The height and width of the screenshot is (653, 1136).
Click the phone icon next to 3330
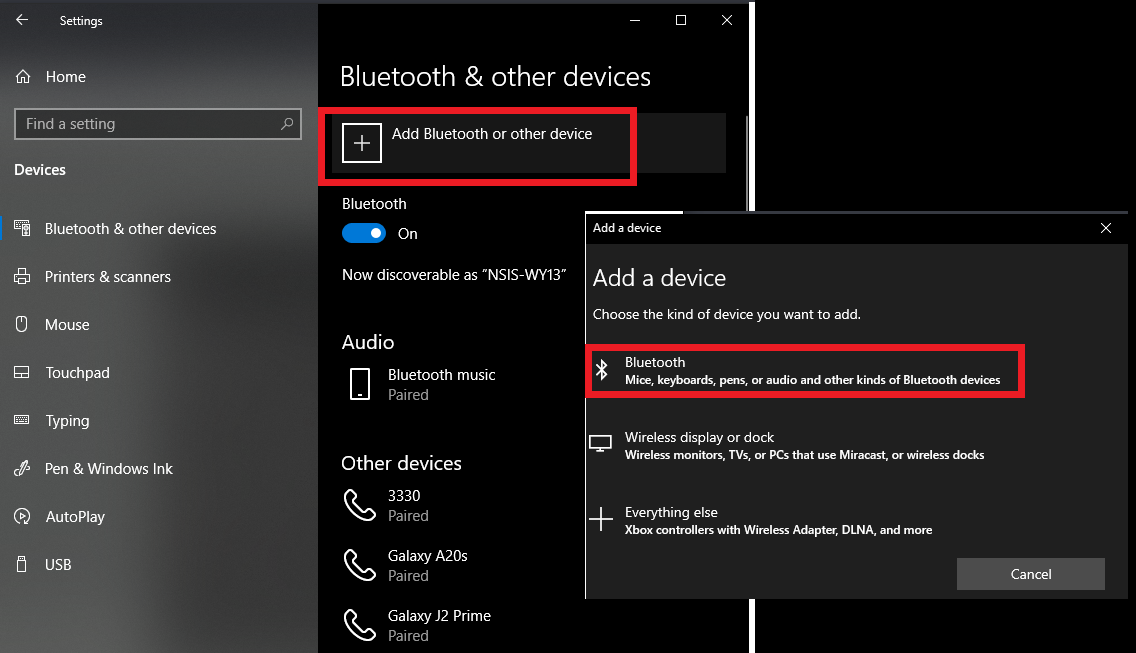click(359, 505)
